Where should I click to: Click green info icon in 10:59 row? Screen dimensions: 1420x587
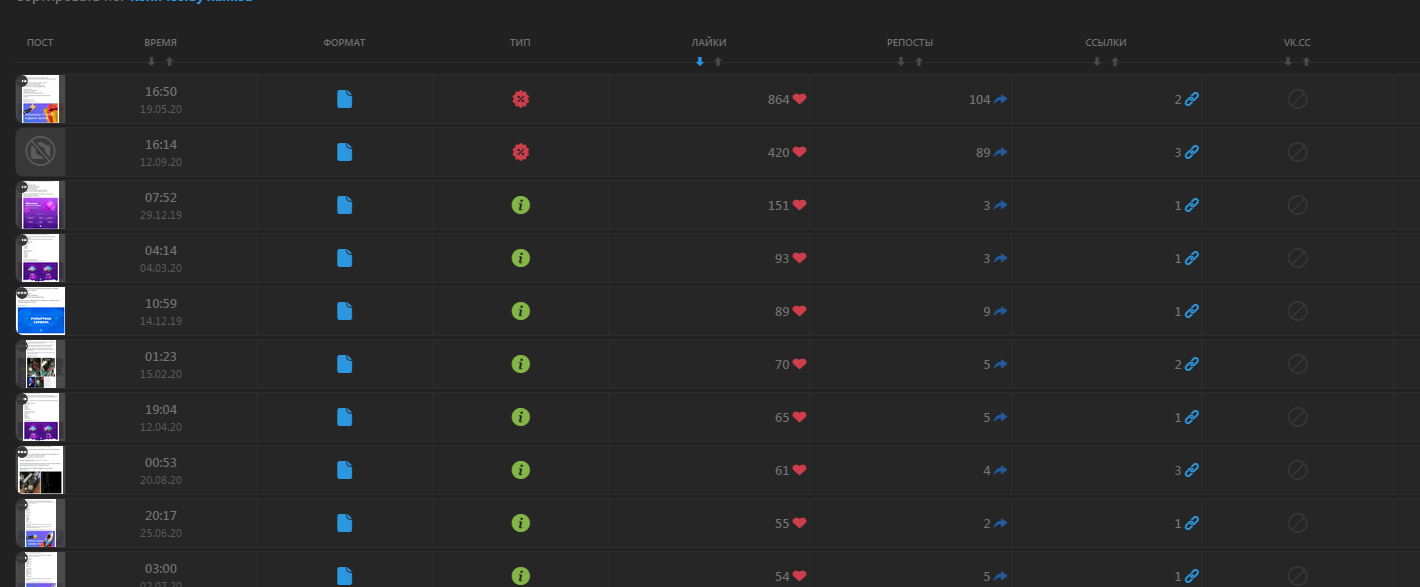(520, 311)
